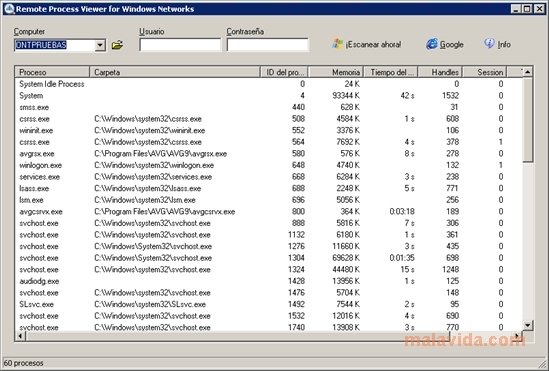
Task: Click the memory value 69628 K
Action: (x=346, y=258)
